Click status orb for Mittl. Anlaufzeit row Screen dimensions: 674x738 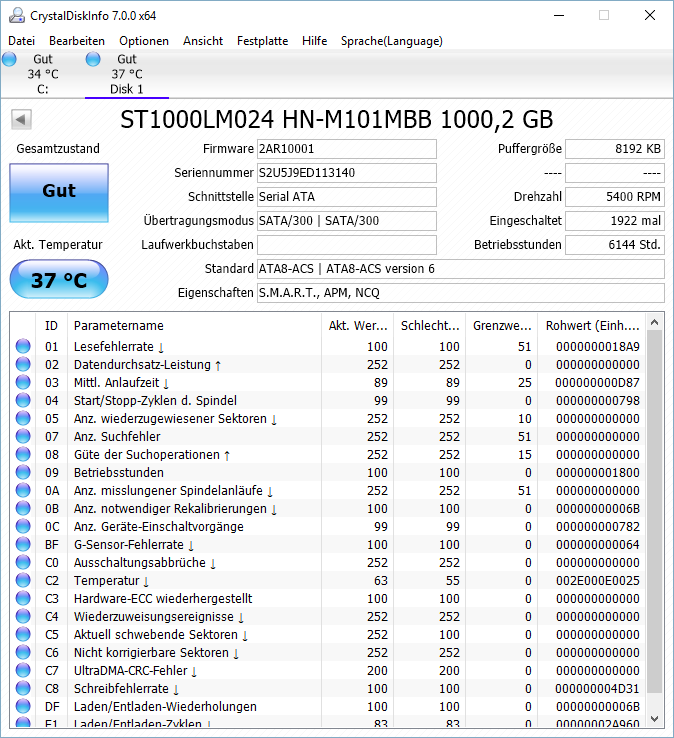[x=23, y=382]
